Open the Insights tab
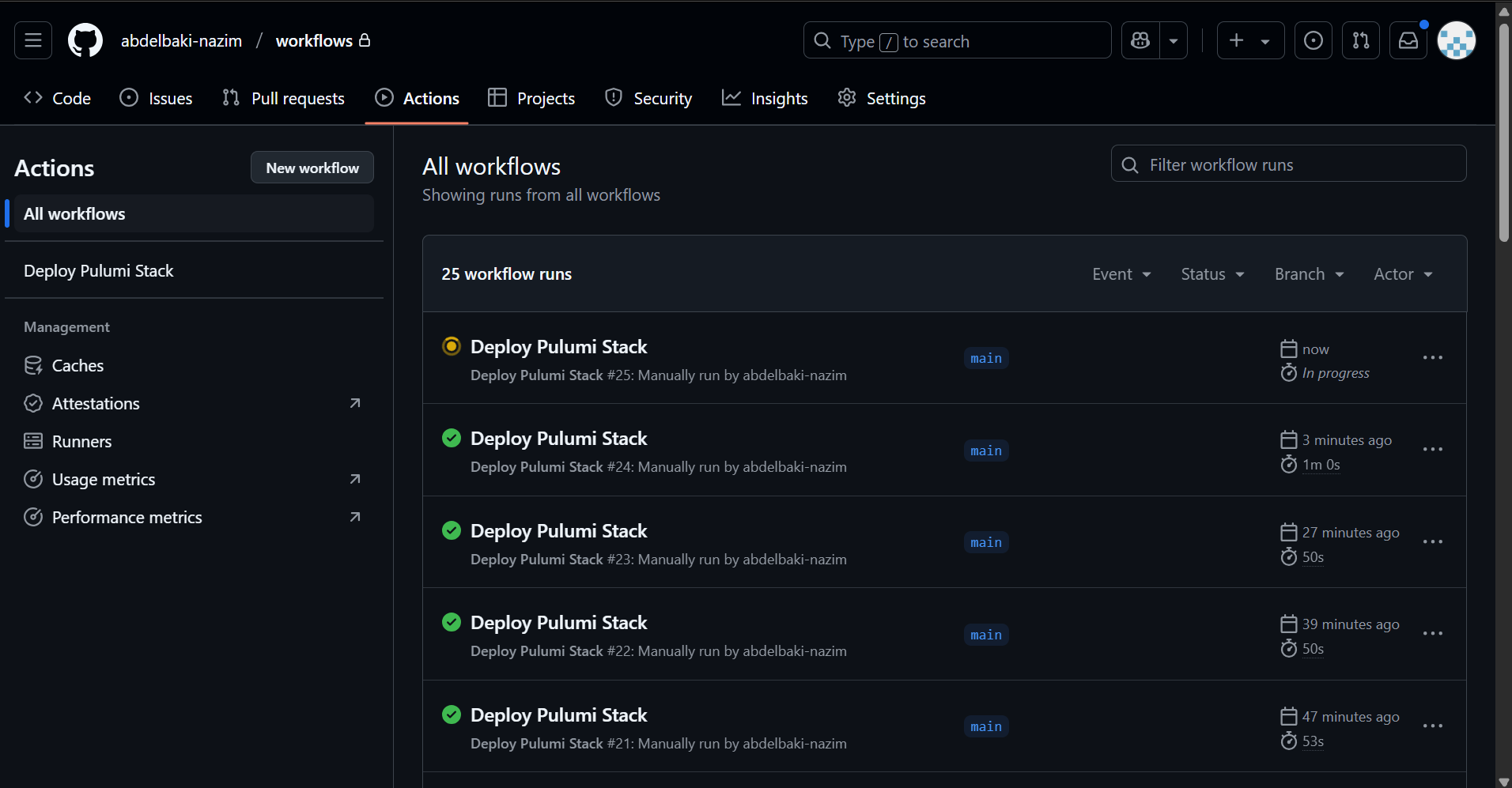This screenshot has height=788, width=1512. coord(765,98)
